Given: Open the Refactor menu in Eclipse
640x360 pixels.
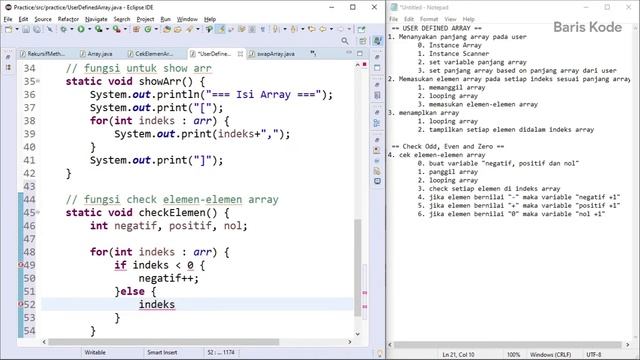Looking at the screenshot, I should [x=68, y=19].
